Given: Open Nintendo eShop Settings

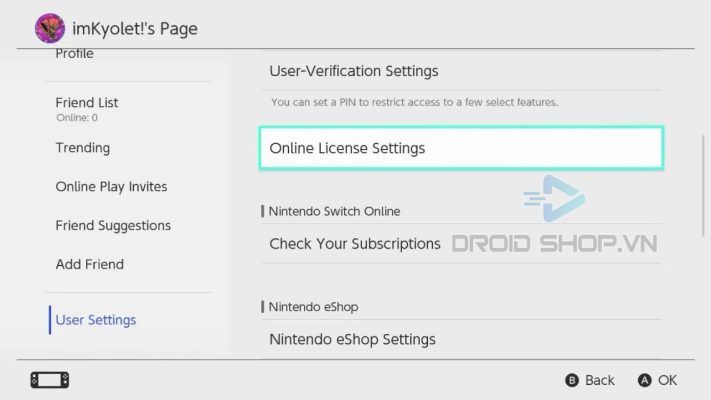Looking at the screenshot, I should (x=461, y=339).
